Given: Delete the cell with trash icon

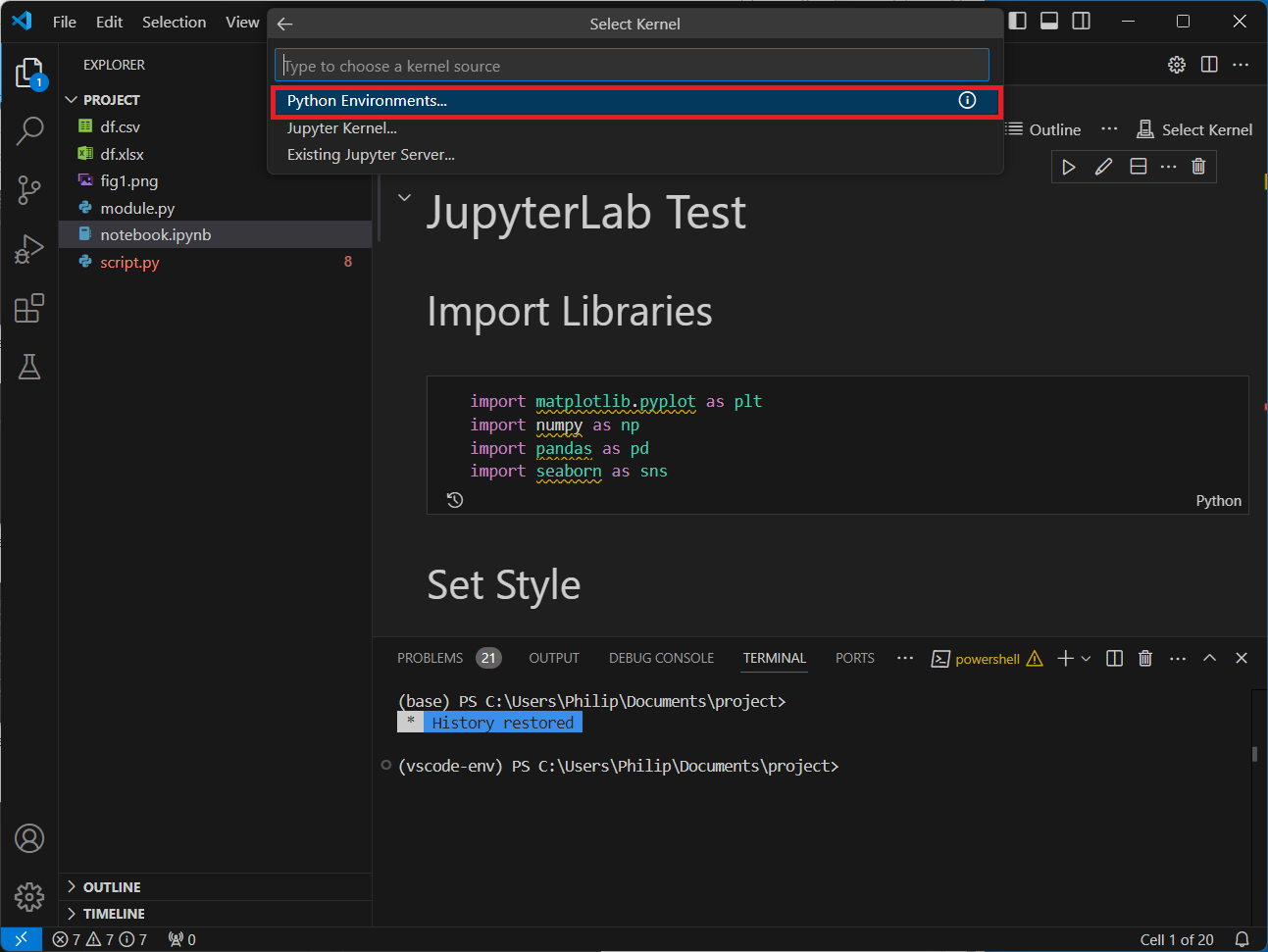Looking at the screenshot, I should [x=1198, y=167].
